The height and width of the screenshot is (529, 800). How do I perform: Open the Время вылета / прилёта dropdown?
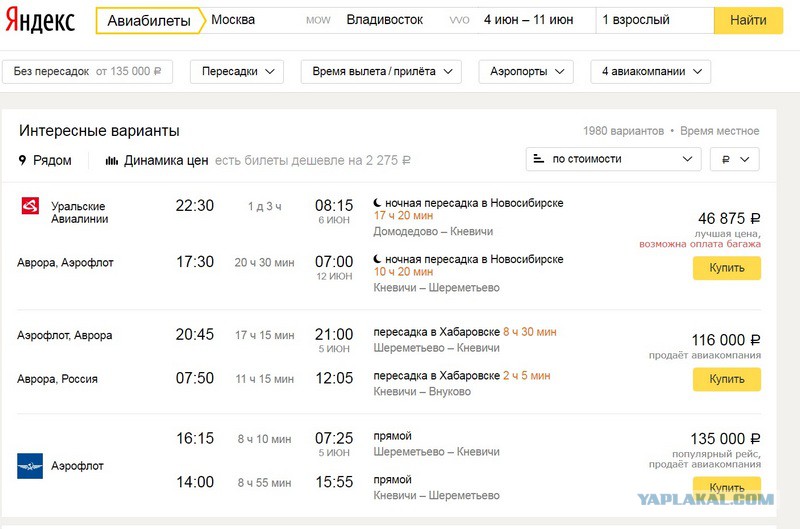[x=381, y=71]
